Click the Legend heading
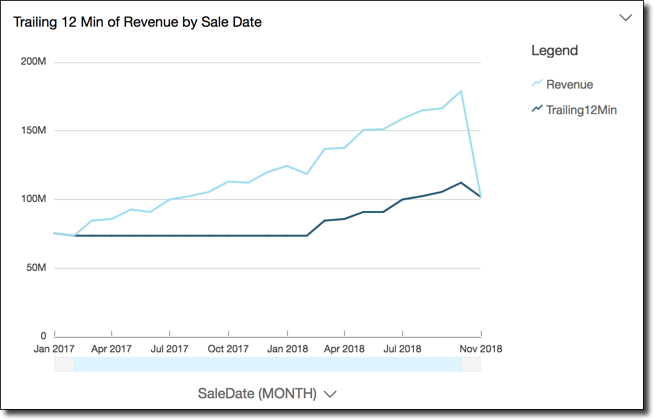654x420 pixels. point(554,50)
